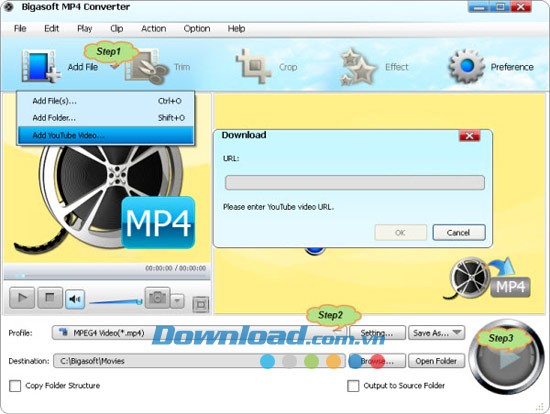The height and width of the screenshot is (414, 550).
Task: Mute audio with the speaker icon
Action: [75, 299]
